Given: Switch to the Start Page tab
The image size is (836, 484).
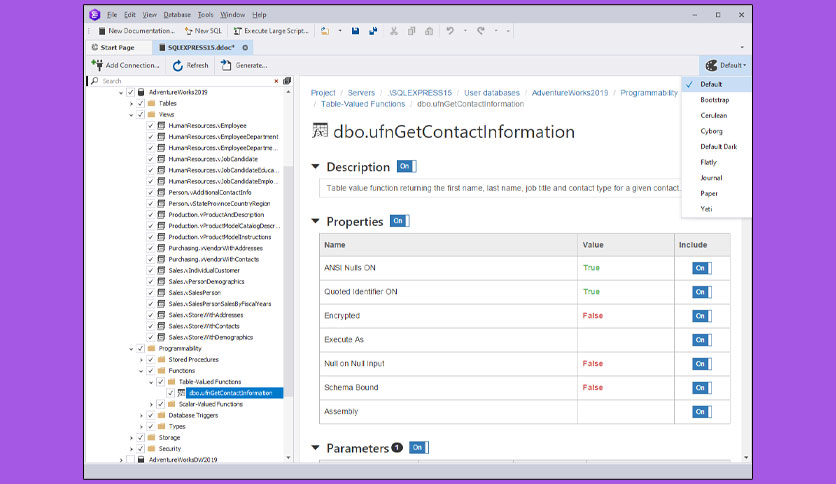Looking at the screenshot, I should tap(118, 47).
